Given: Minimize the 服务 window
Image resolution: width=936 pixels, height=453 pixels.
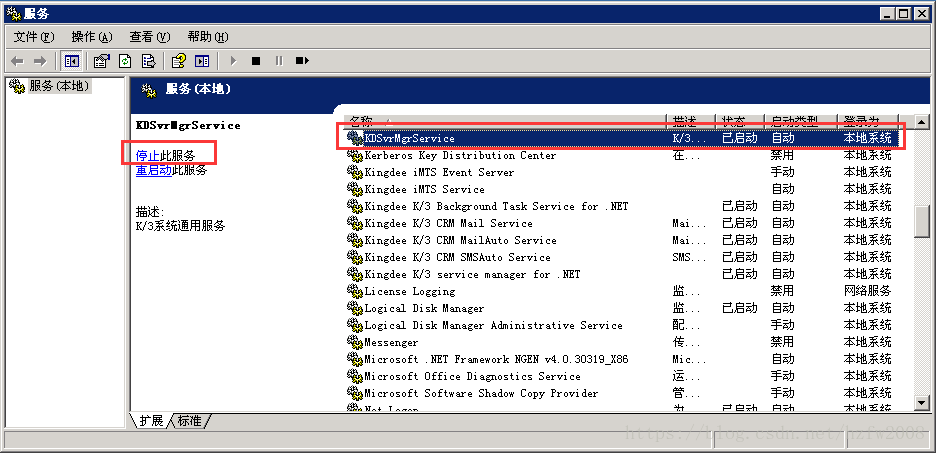Looking at the screenshot, I should [888, 13].
